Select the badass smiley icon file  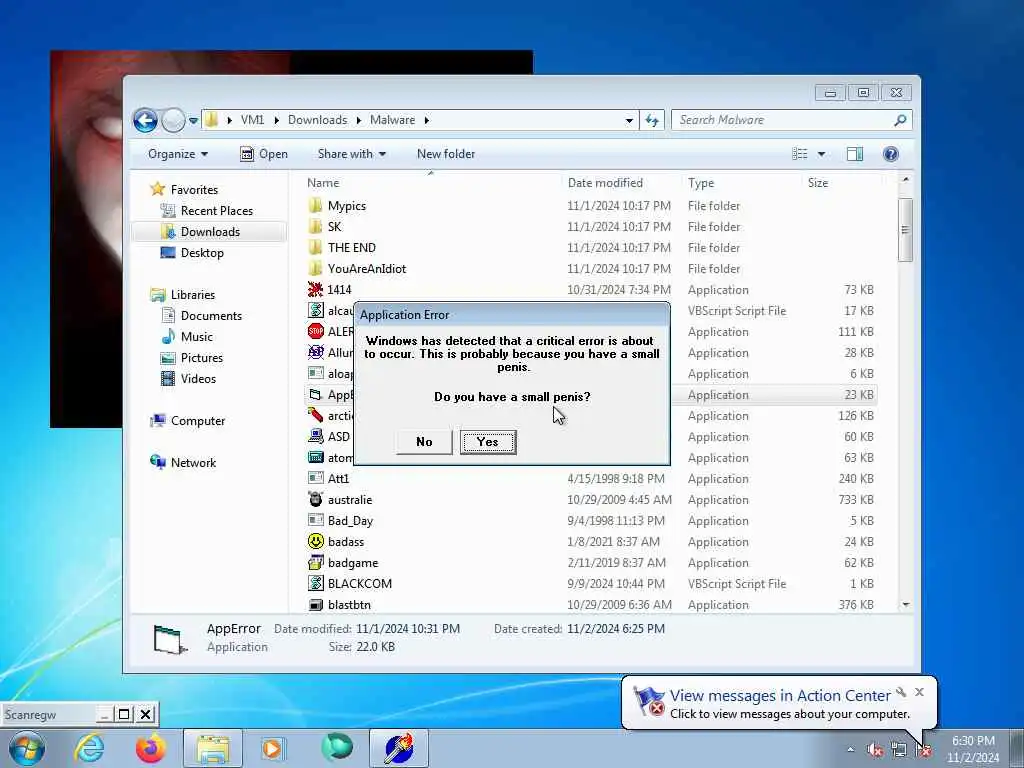point(315,541)
